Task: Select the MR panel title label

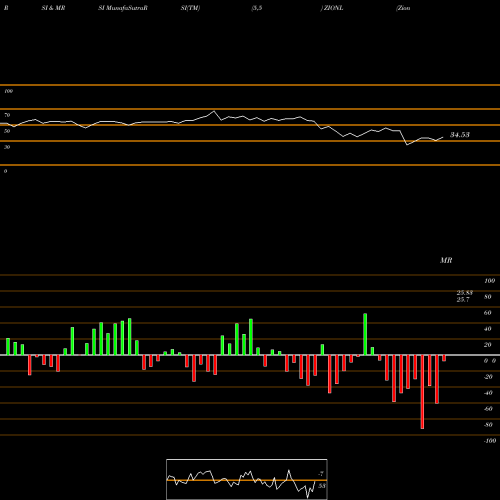Action: (446, 260)
